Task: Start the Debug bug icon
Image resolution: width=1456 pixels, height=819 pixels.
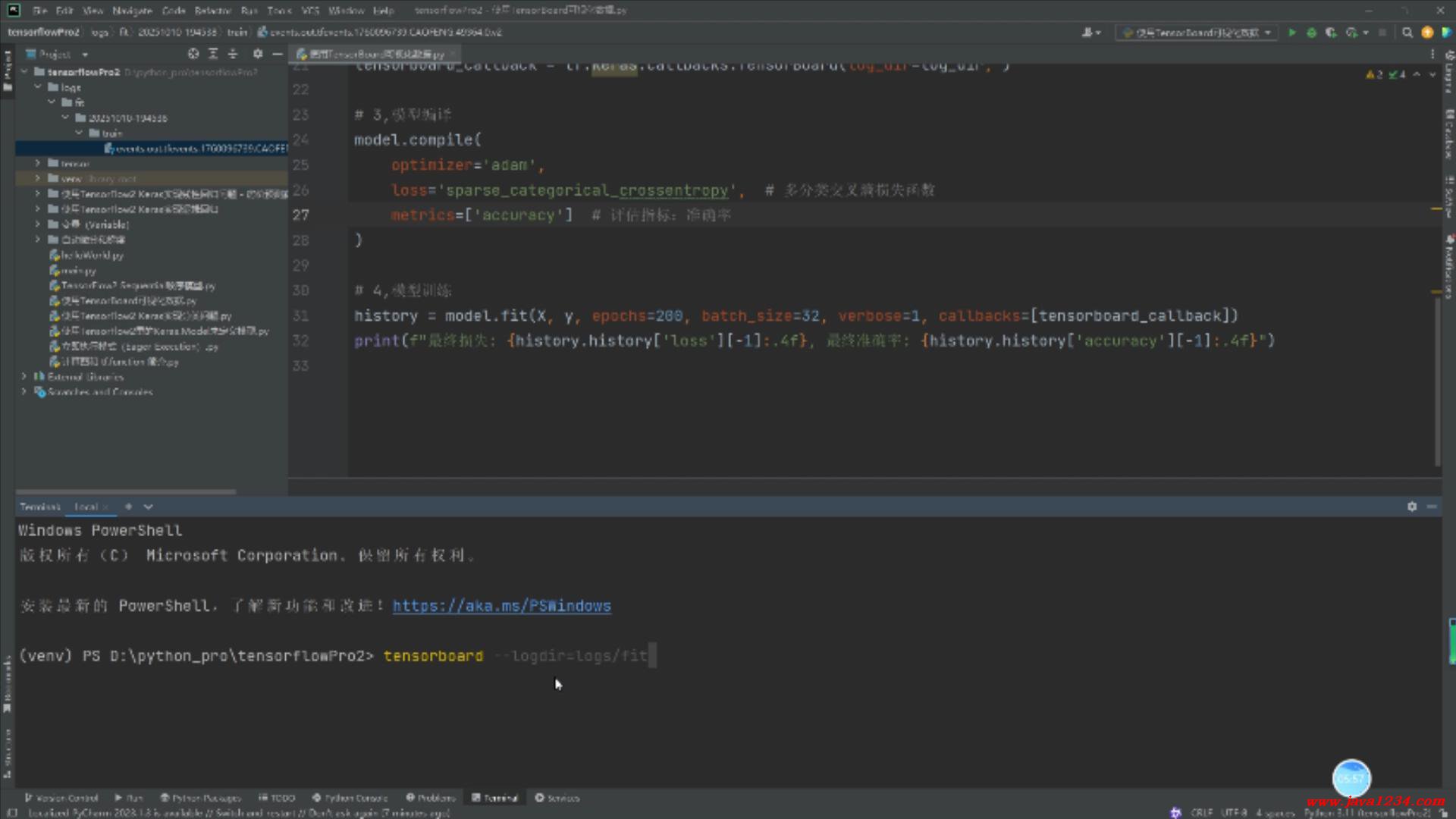Action: (1311, 33)
